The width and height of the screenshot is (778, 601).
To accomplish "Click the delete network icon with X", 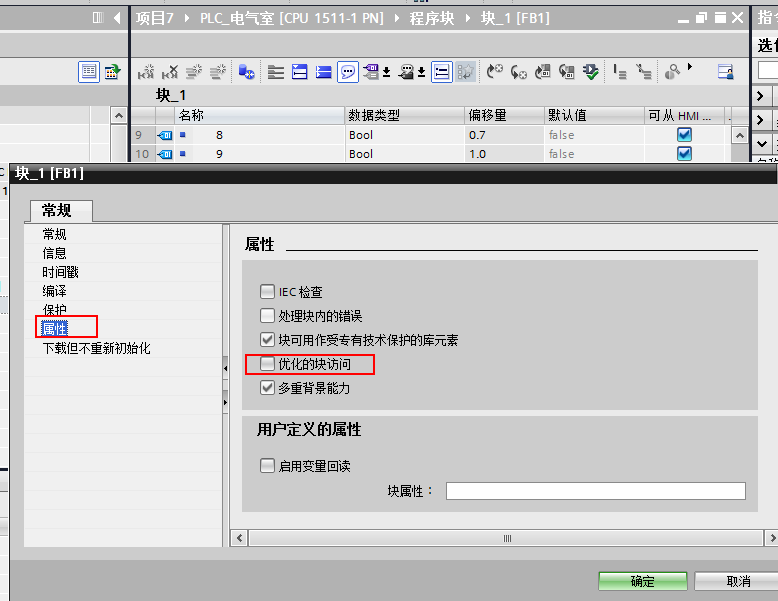I will [170, 72].
